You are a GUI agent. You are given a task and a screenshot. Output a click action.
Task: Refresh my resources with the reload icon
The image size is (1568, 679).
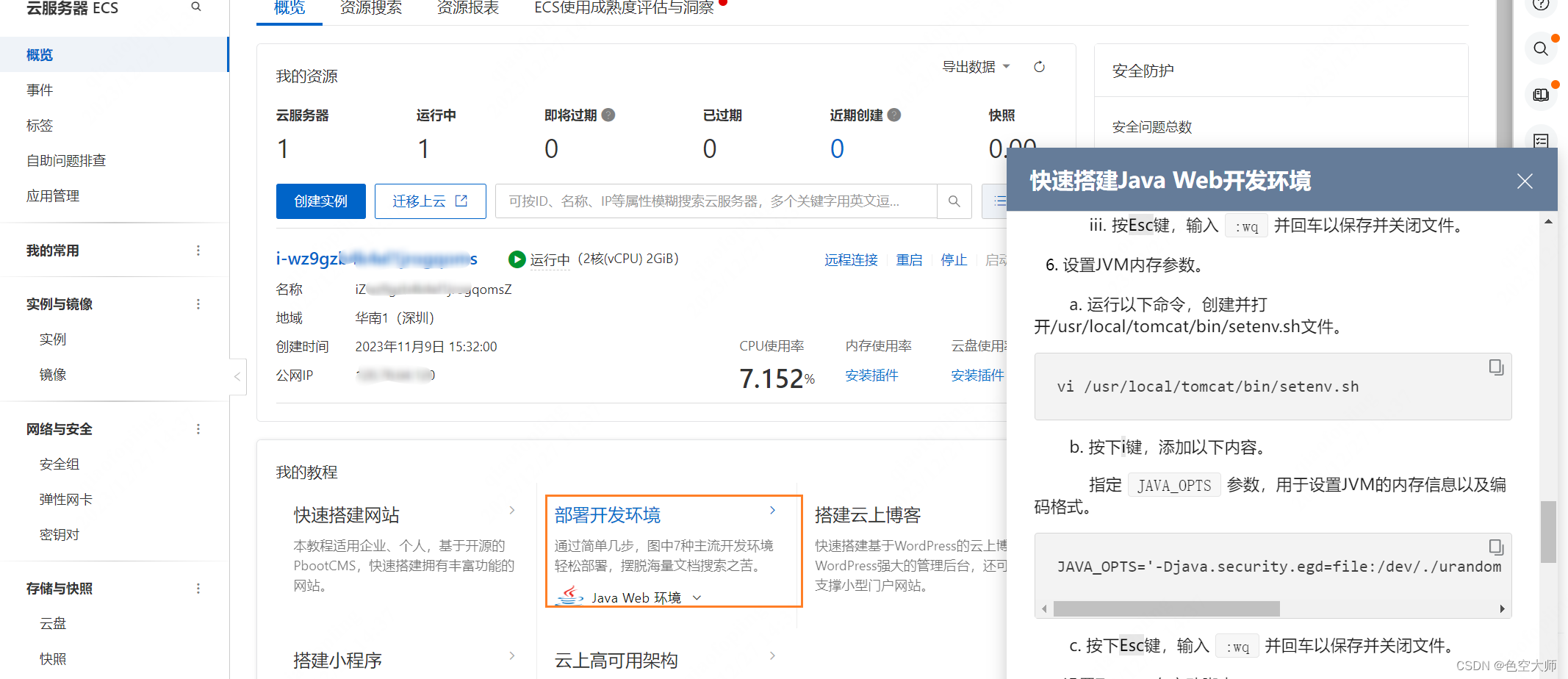[x=1039, y=67]
